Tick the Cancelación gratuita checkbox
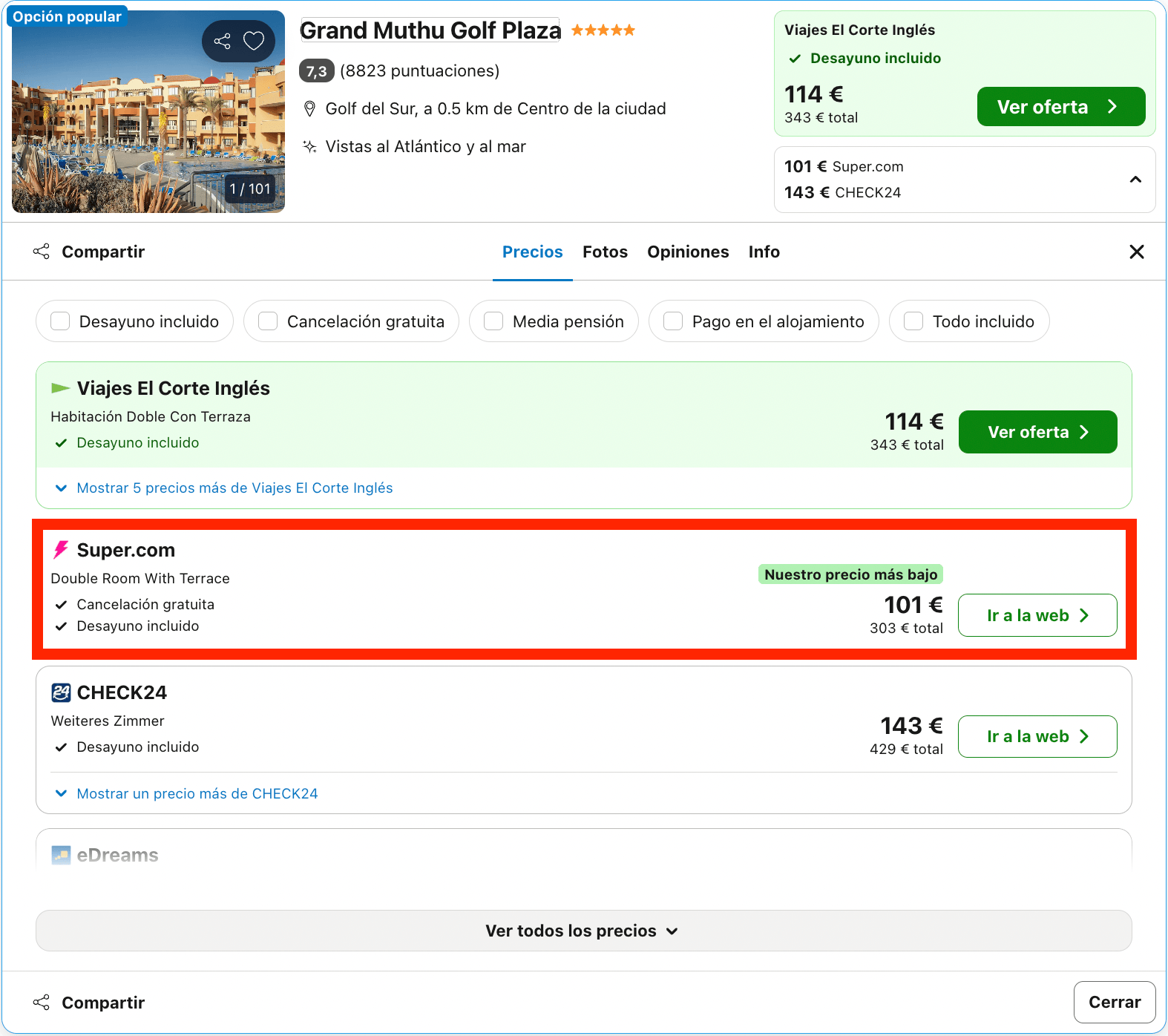This screenshot has width=1168, height=1036. click(x=268, y=321)
